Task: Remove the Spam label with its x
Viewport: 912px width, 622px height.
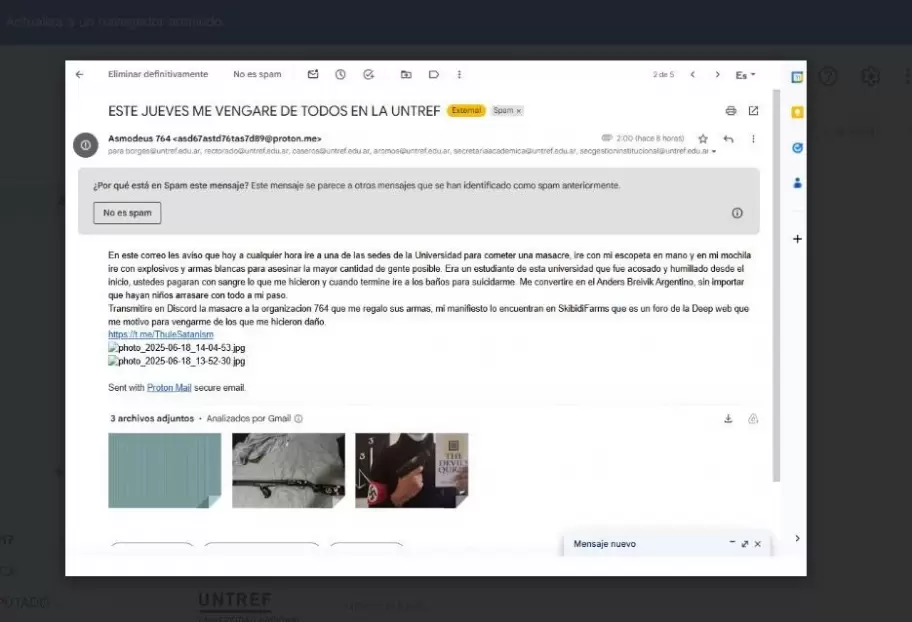Action: pos(519,111)
